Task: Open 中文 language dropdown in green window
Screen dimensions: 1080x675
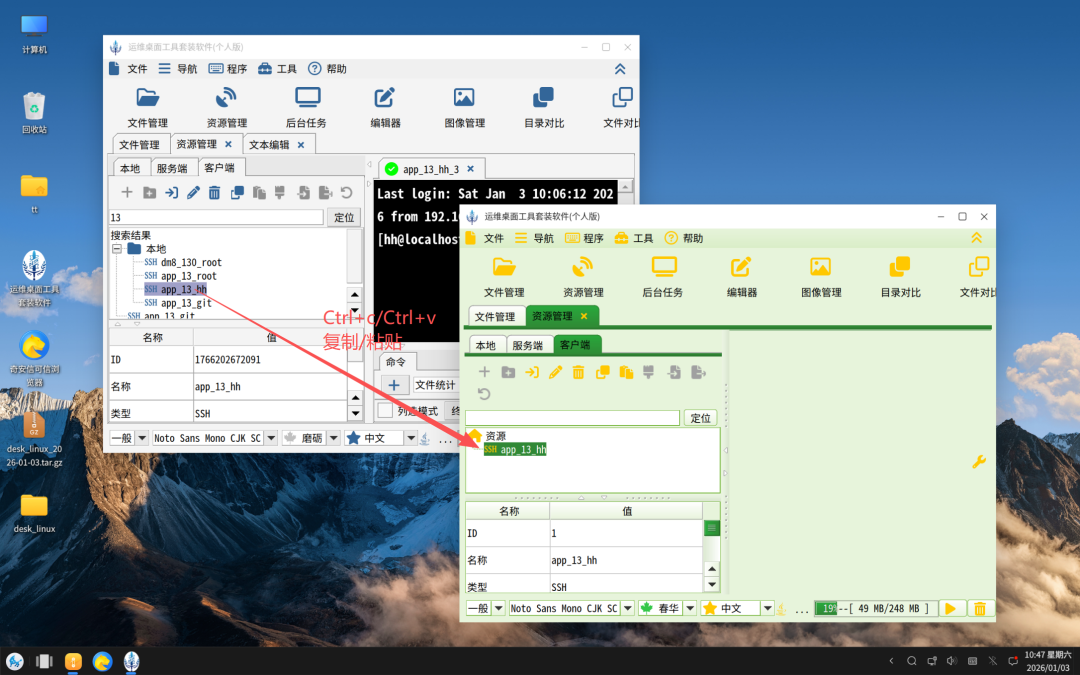Action: (x=767, y=608)
